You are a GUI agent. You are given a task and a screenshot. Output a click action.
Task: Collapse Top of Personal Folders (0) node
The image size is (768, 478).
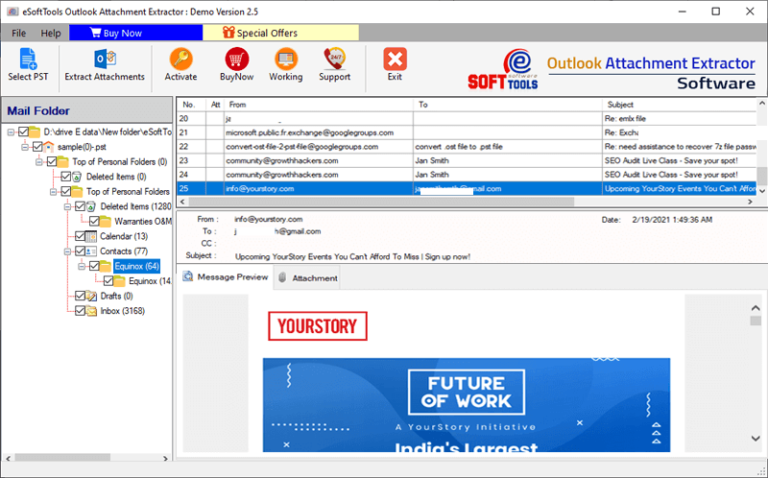tap(39, 162)
